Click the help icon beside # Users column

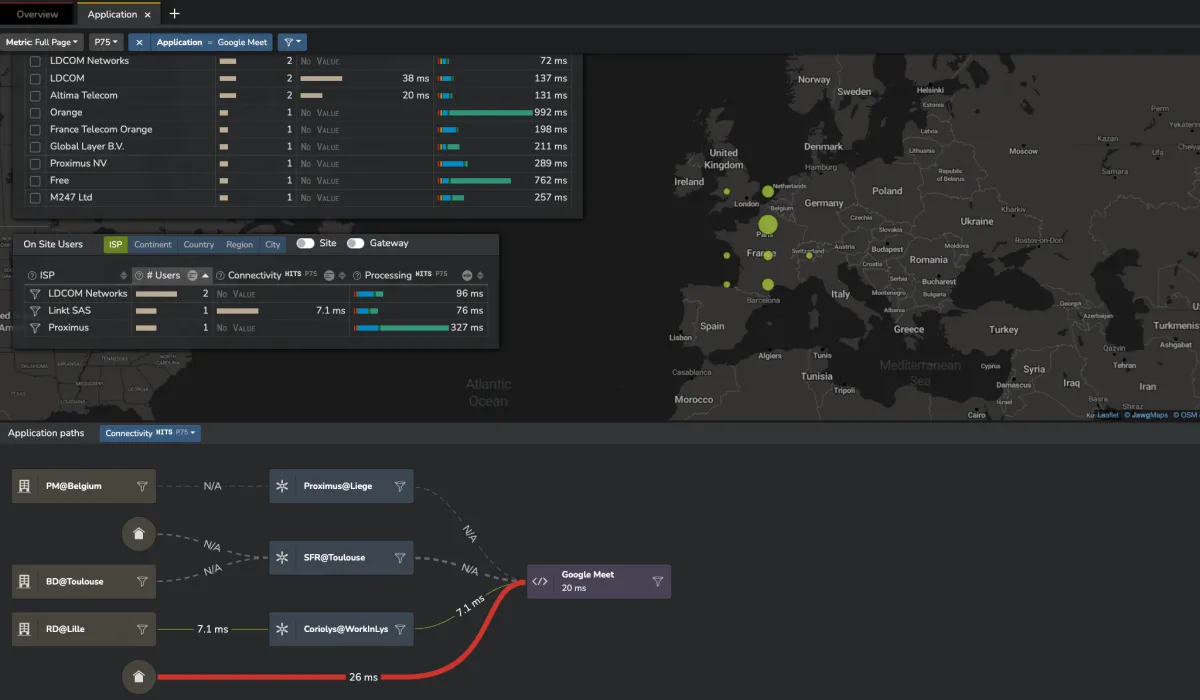point(139,275)
